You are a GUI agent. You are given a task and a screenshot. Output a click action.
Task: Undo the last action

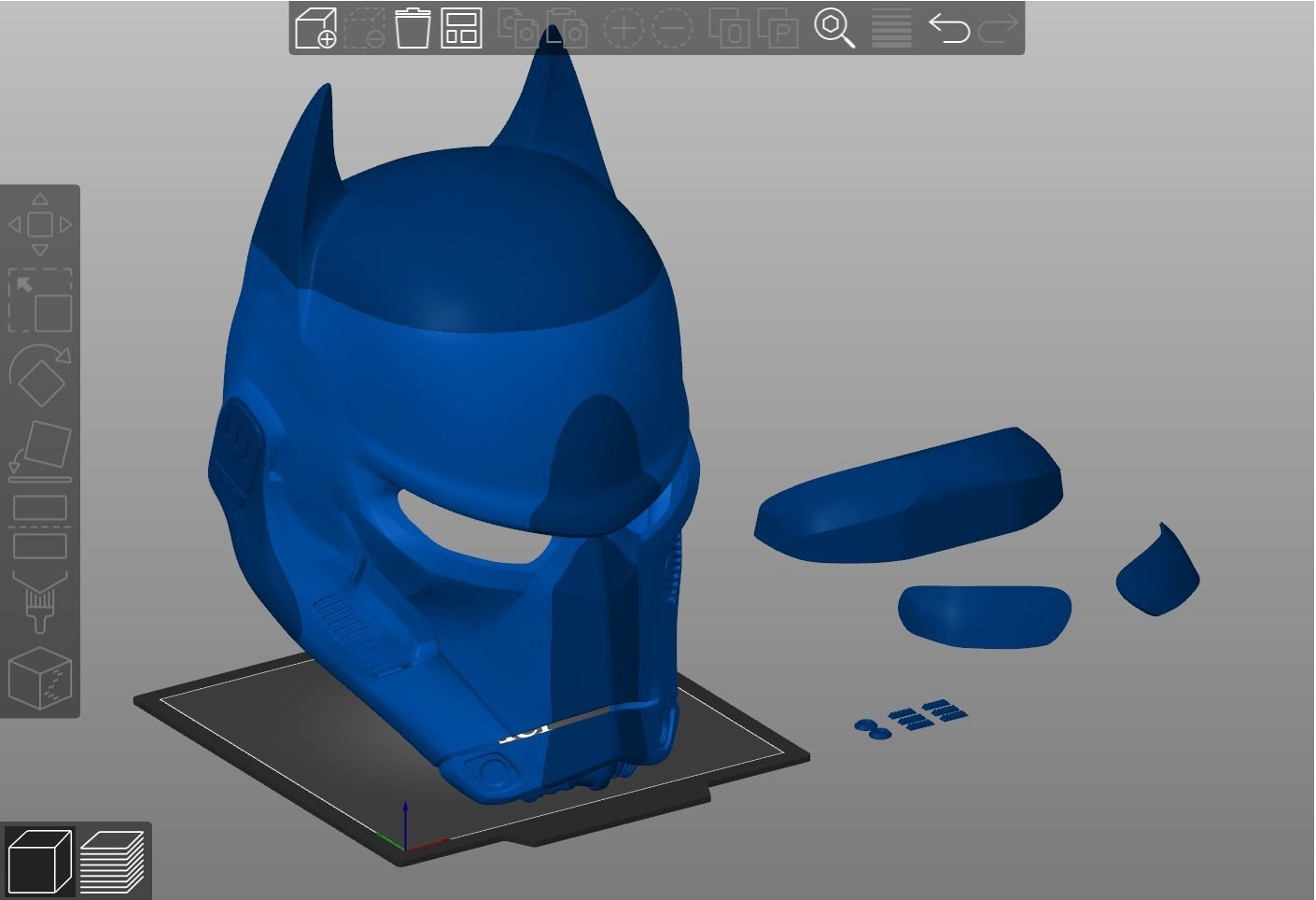[x=949, y=28]
